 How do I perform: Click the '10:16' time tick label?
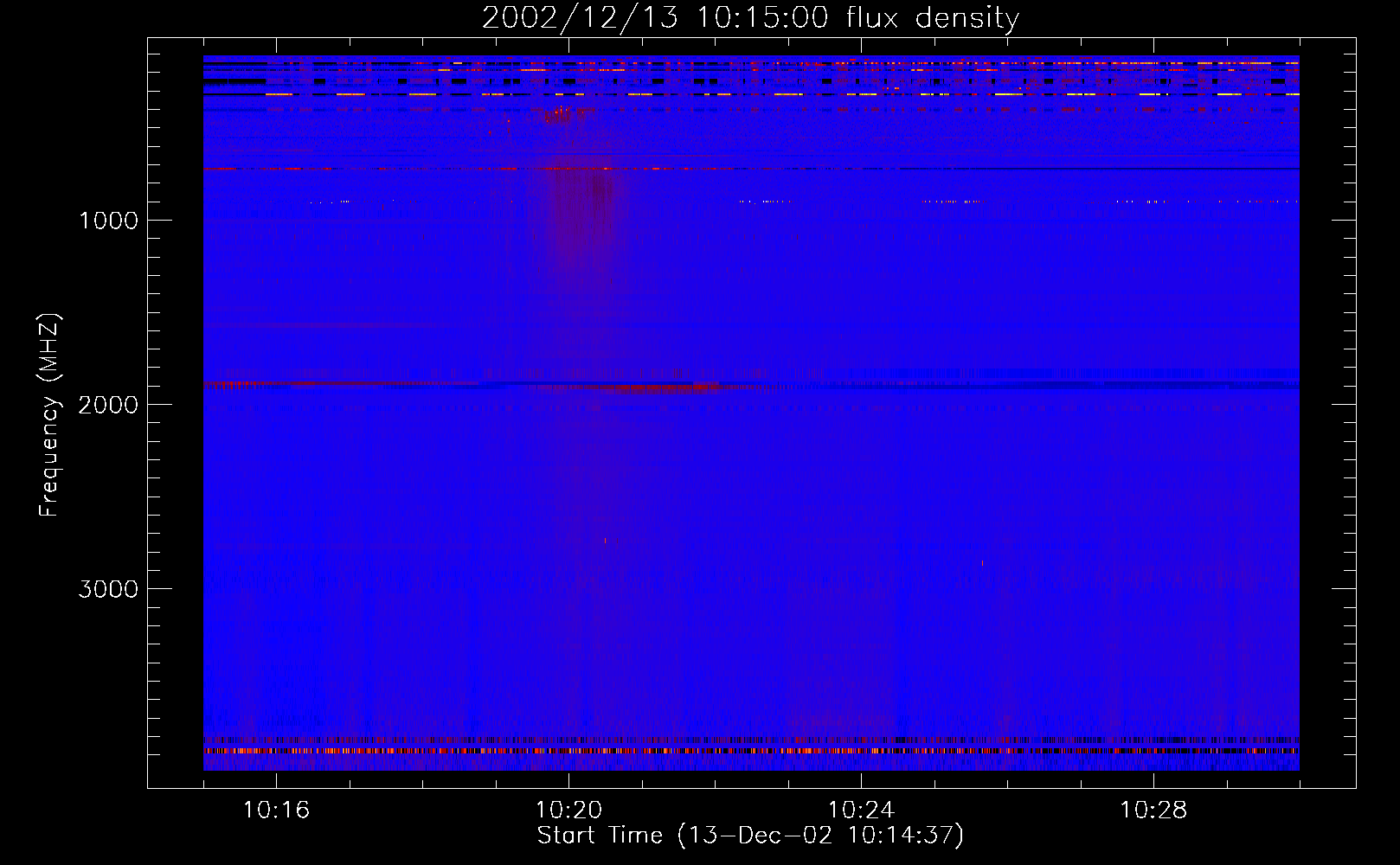(276, 811)
